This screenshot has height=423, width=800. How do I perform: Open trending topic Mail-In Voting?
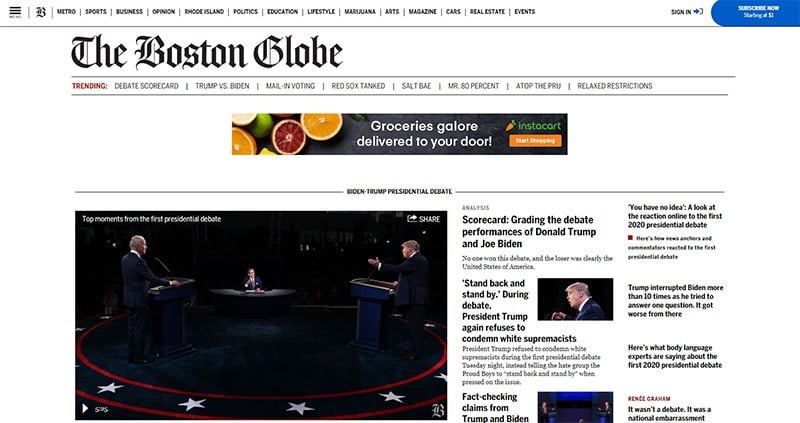point(290,86)
